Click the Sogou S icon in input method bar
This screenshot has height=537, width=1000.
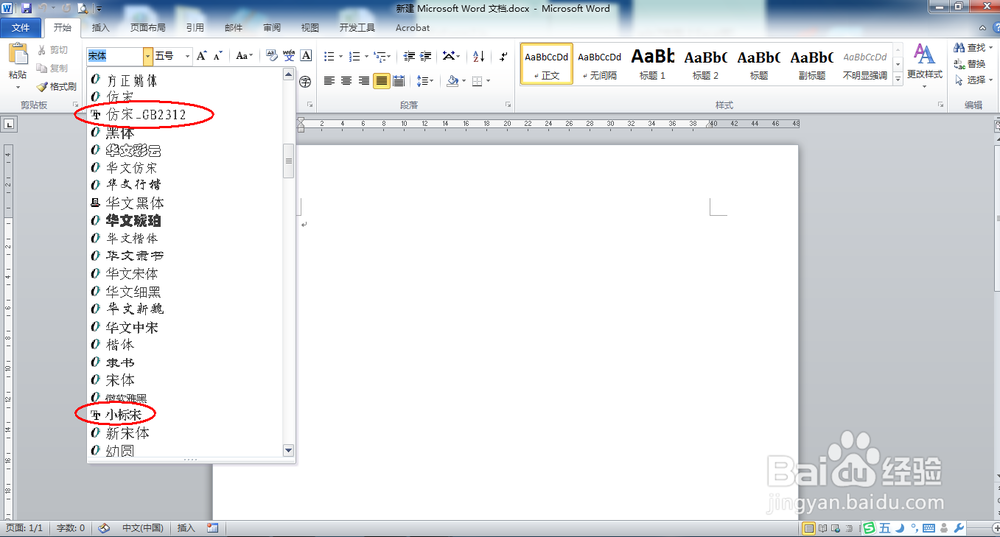click(869, 528)
